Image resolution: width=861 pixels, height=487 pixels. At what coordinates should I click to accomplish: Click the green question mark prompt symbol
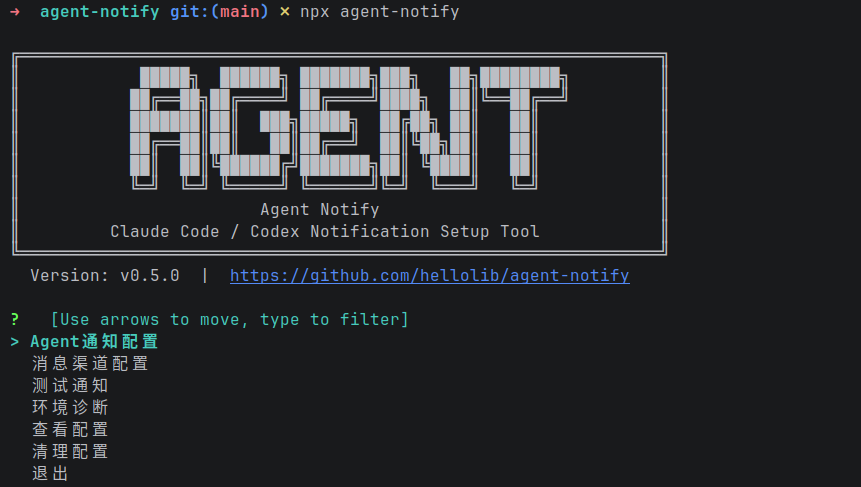pyautogui.click(x=15, y=319)
